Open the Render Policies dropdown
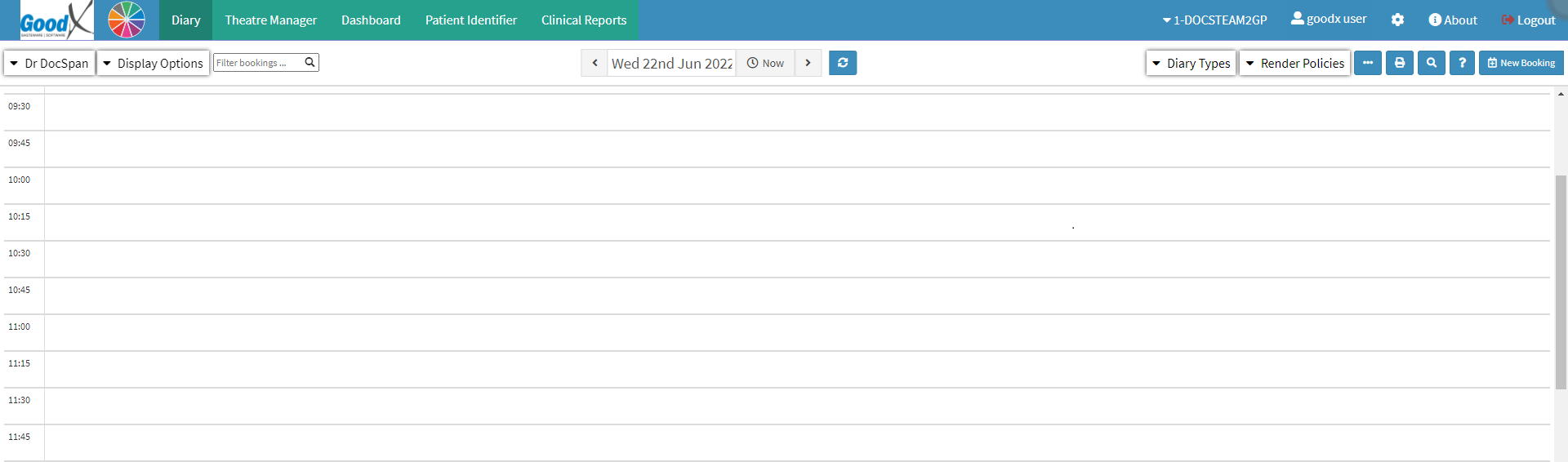The width and height of the screenshot is (1568, 462). click(1294, 63)
